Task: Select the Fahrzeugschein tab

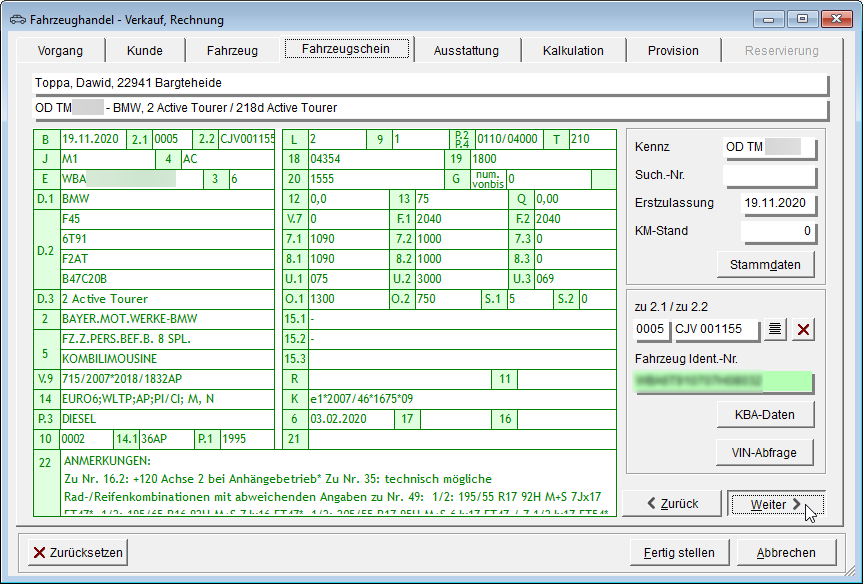Action: click(346, 48)
